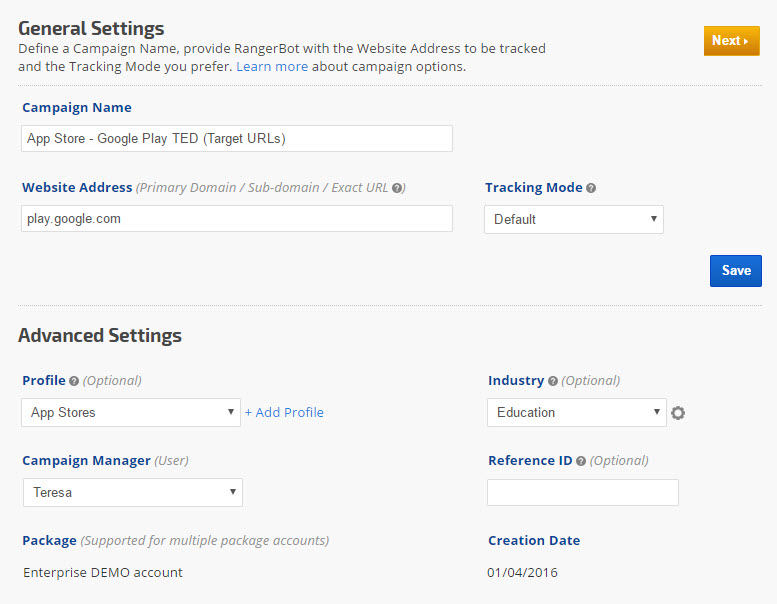Click the help icon beside Website Address
Viewport: 777px width, 604px height.
click(x=397, y=188)
